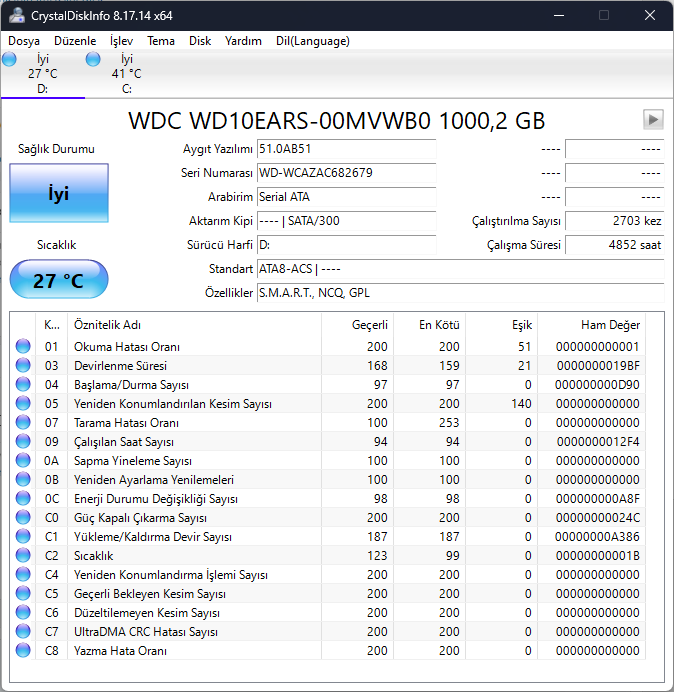This screenshot has width=674, height=692.
Task: Click status icon for C2 Sıcaklık attribute
Action: 23,555
